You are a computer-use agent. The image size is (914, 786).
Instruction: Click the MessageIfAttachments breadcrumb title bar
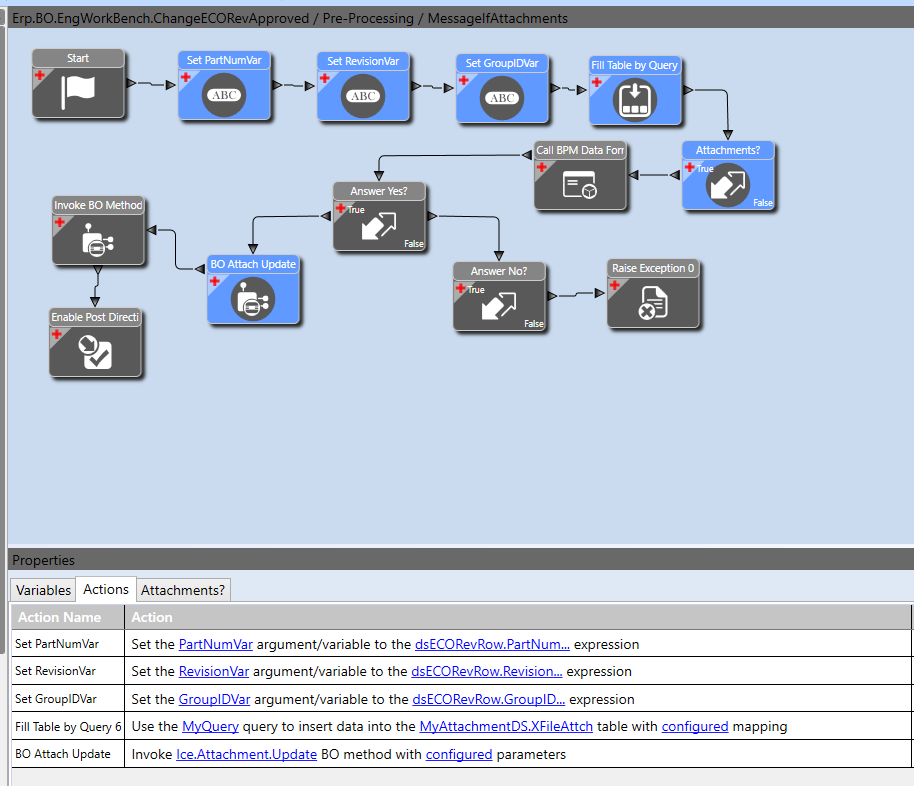[460, 18]
